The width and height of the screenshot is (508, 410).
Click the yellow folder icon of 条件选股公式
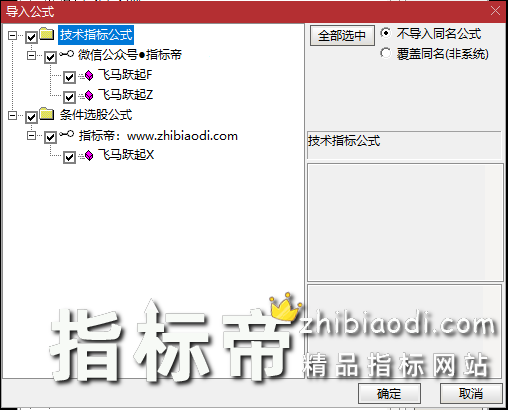(x=47, y=114)
